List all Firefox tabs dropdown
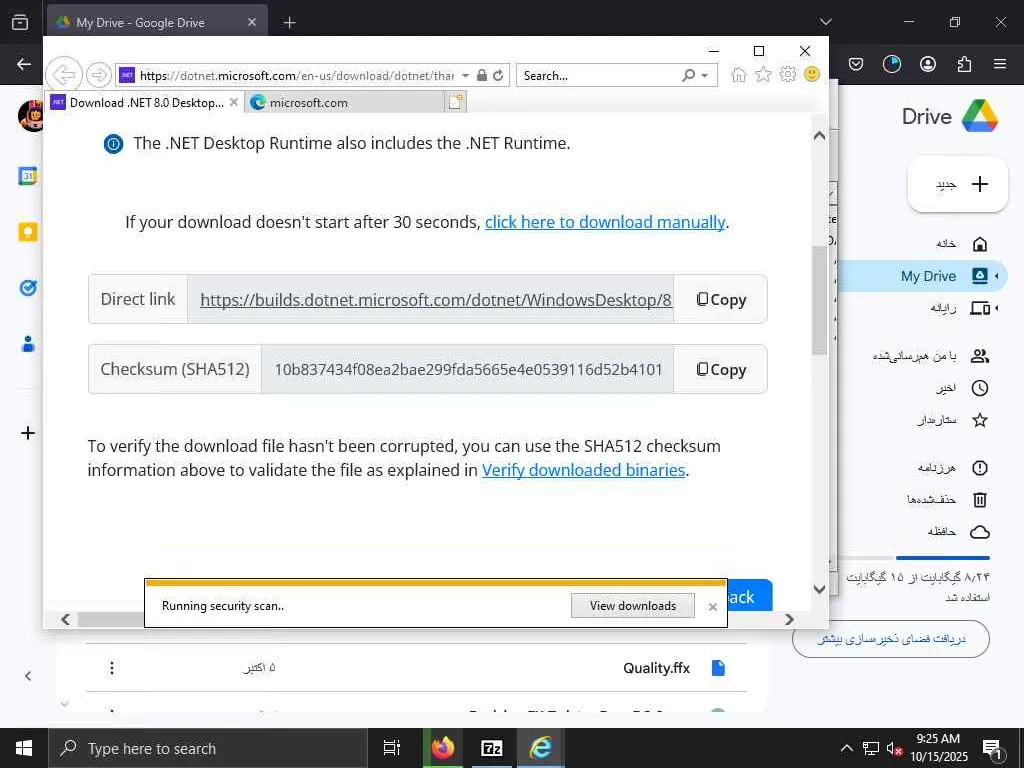 pyautogui.click(x=825, y=22)
